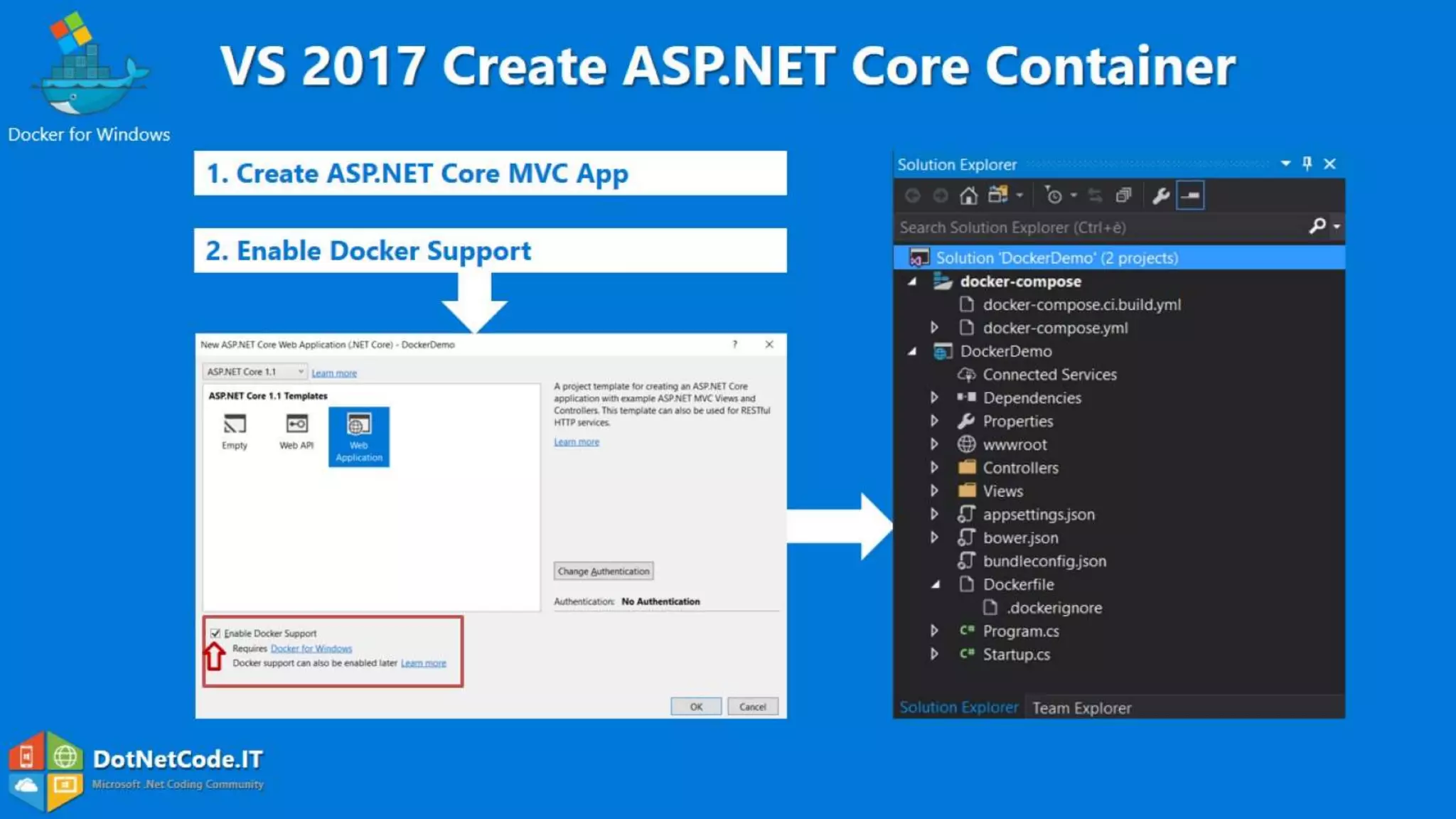Toggle the Preview Selected Items button

pyautogui.click(x=1190, y=196)
